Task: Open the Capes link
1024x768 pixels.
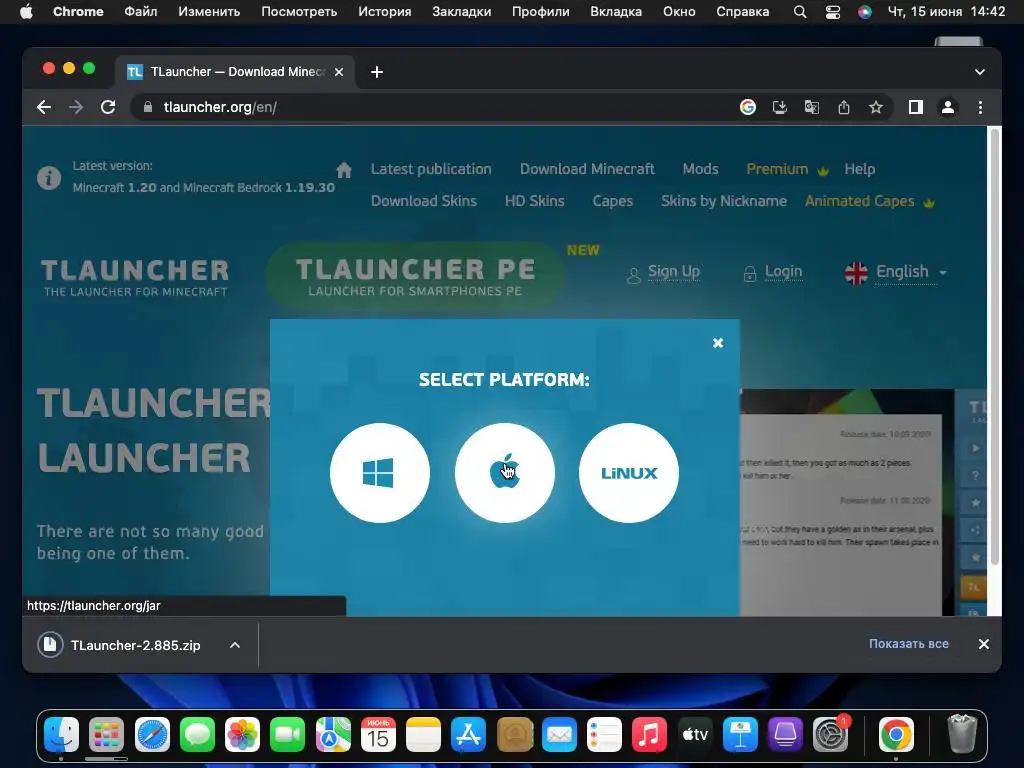Action: (613, 201)
